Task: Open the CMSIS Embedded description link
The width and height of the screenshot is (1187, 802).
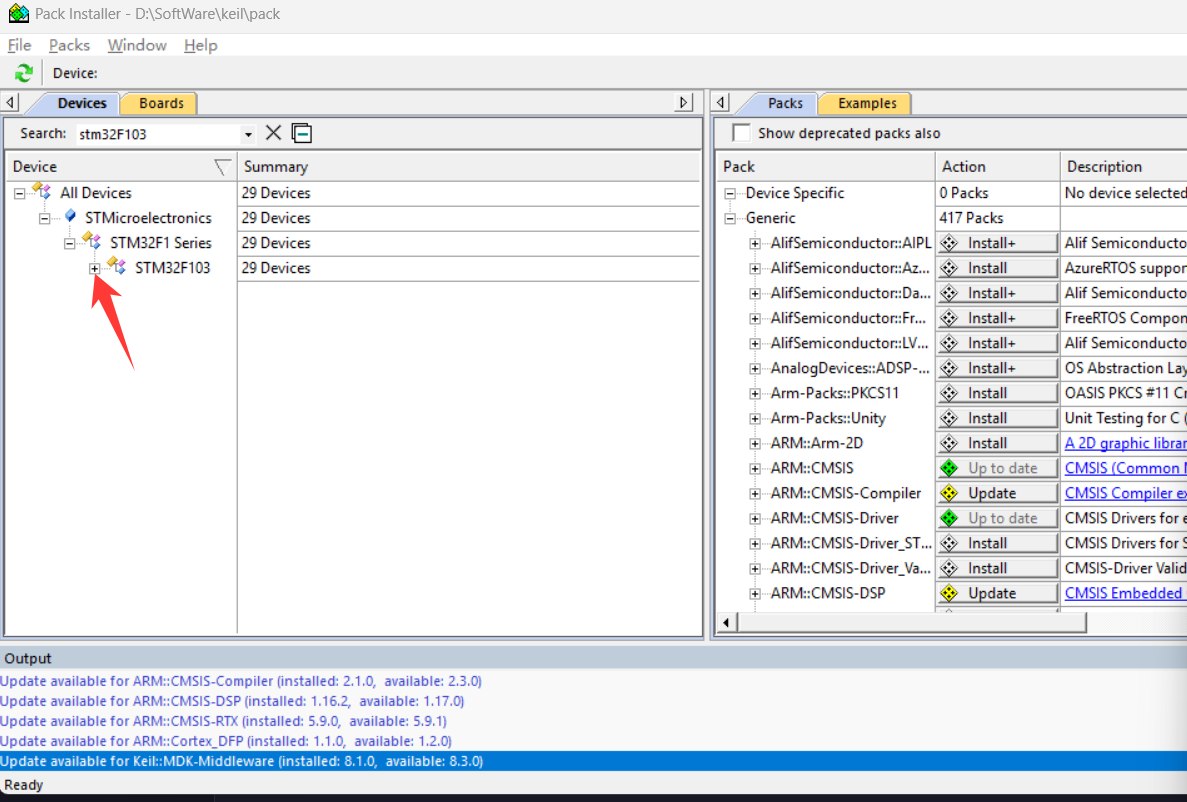Action: (1125, 593)
